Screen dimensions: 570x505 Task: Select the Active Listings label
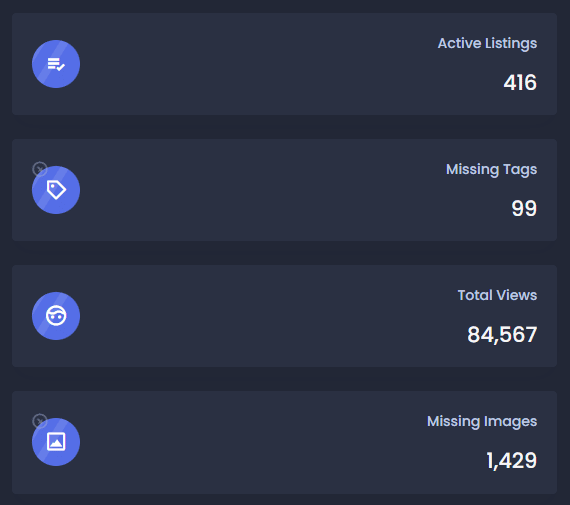[487, 44]
